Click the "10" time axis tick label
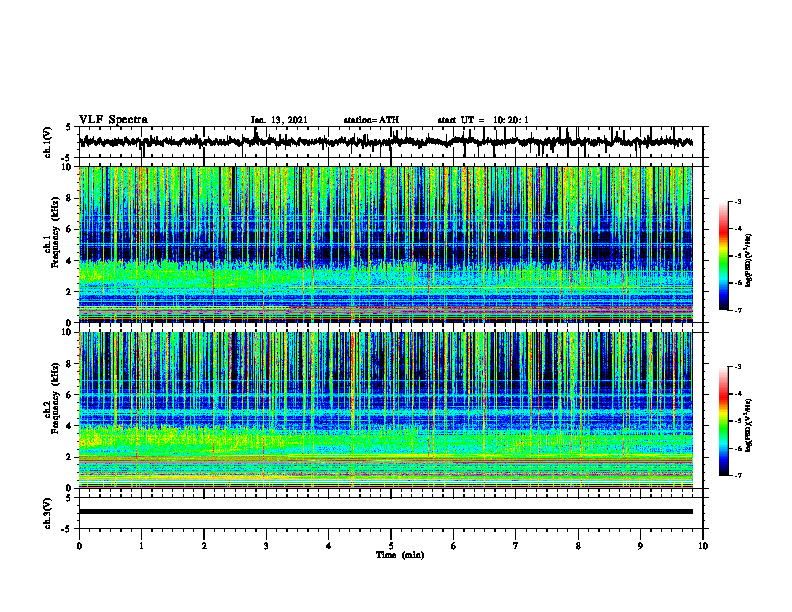The width and height of the screenshot is (792, 612). [703, 546]
